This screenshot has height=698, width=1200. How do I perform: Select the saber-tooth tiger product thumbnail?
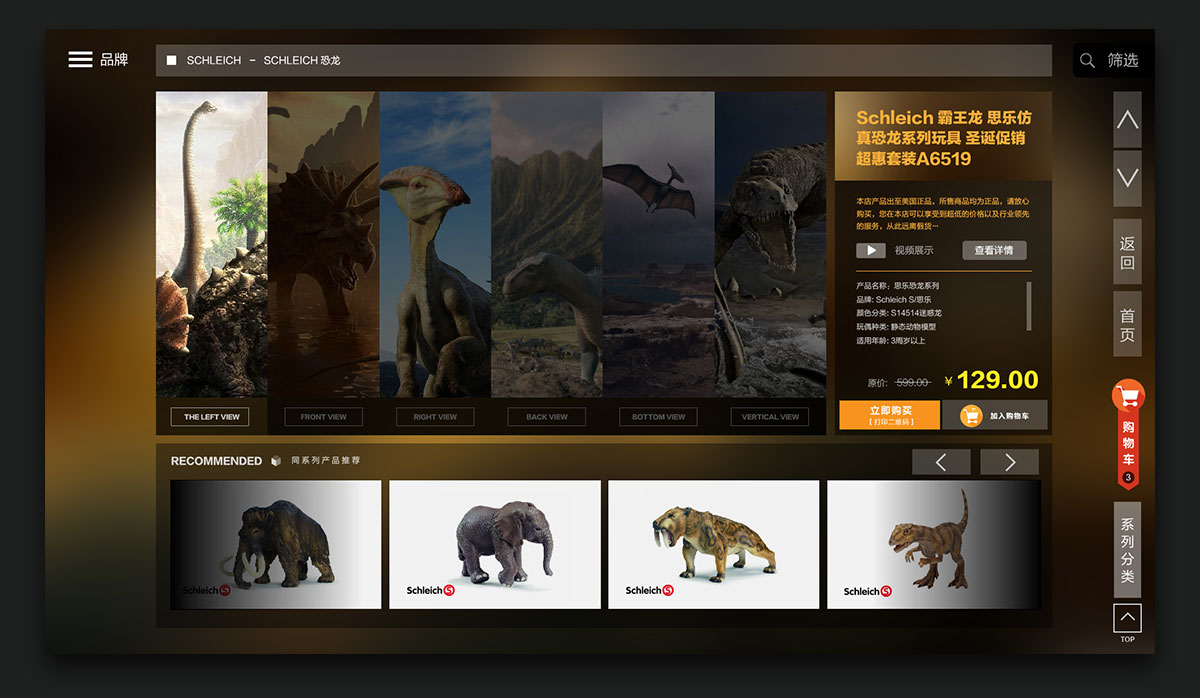pyautogui.click(x=714, y=544)
